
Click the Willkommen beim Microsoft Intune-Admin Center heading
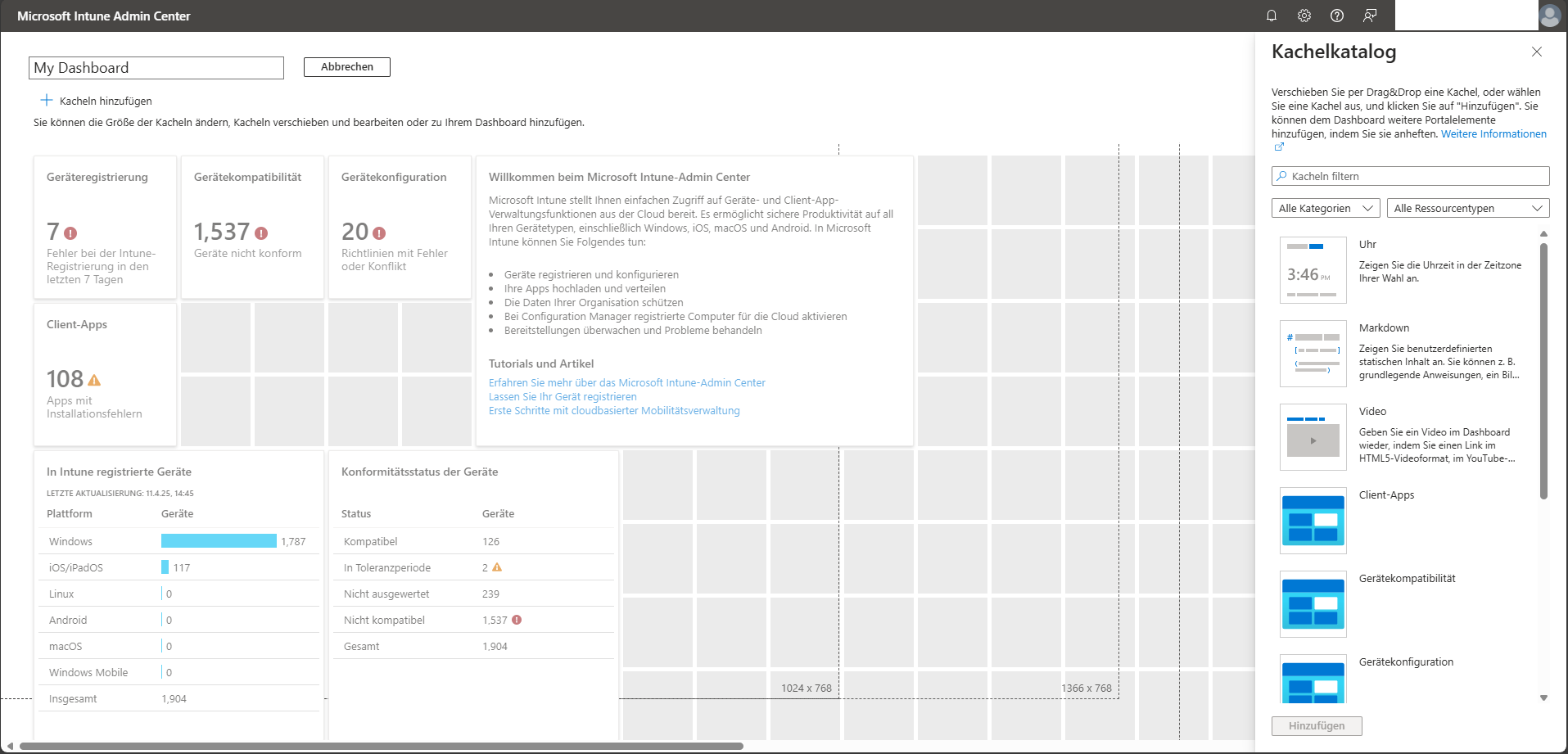(x=619, y=177)
